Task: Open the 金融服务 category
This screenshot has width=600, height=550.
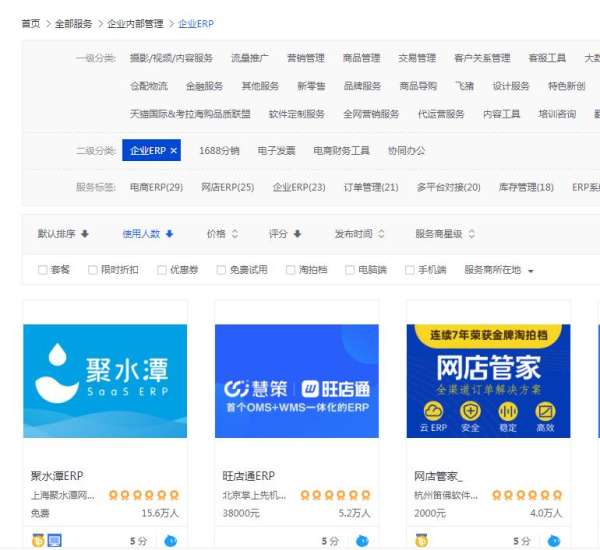Action: pyautogui.click(x=204, y=86)
